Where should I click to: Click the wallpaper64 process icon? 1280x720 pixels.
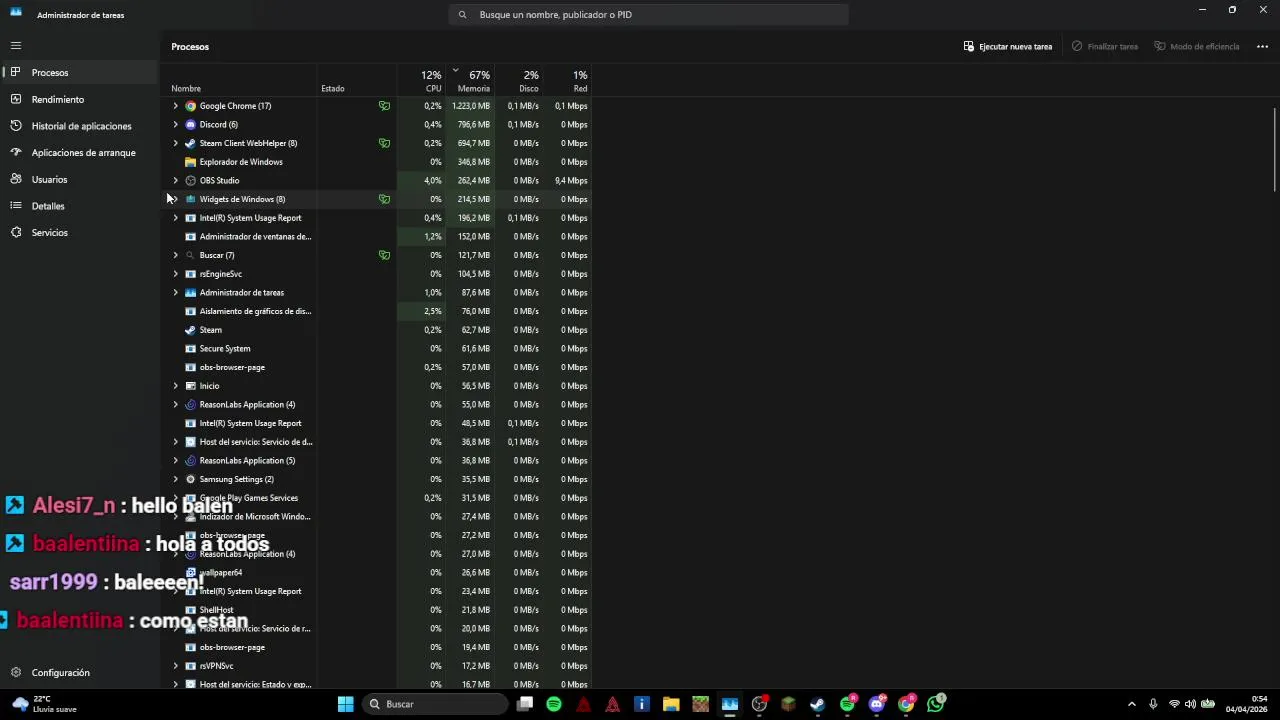click(190, 573)
